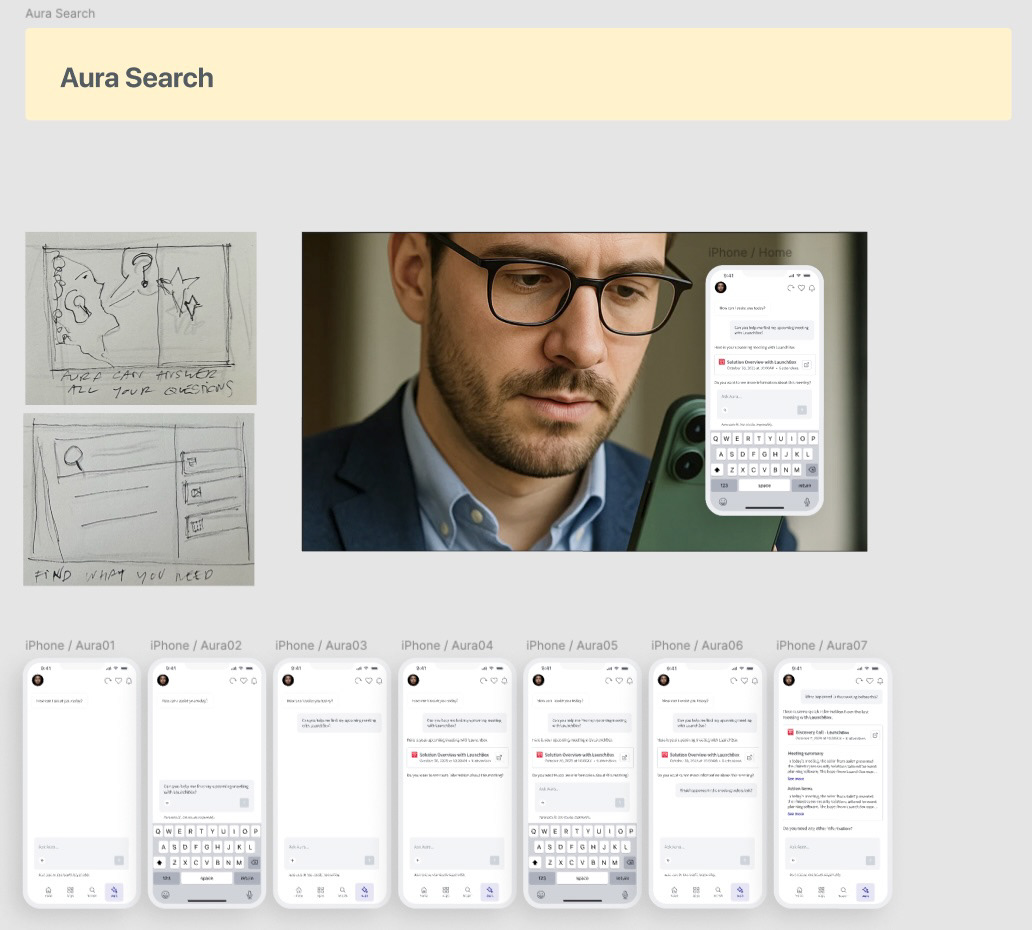
Task: Select the 'iPhone / Aura01' frame label
Action: (x=70, y=646)
